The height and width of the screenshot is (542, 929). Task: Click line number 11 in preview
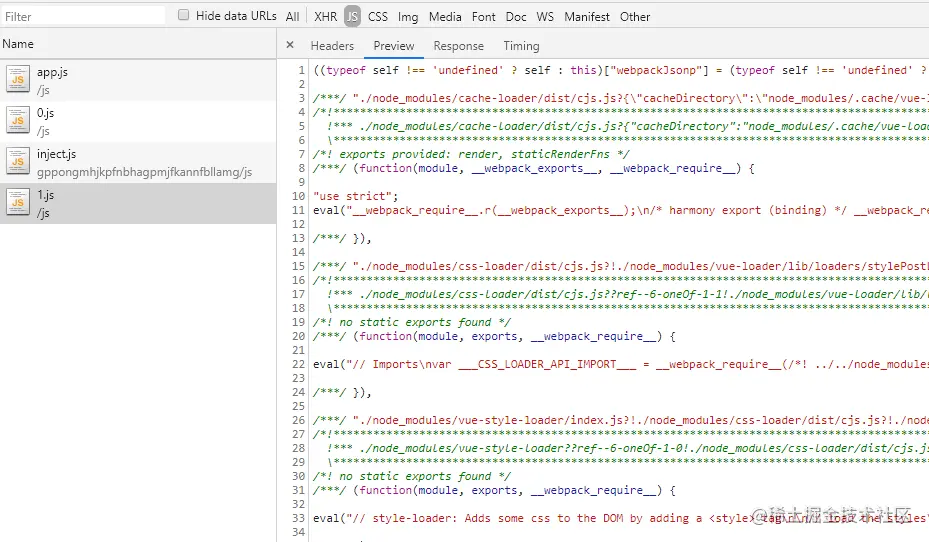tap(298, 210)
